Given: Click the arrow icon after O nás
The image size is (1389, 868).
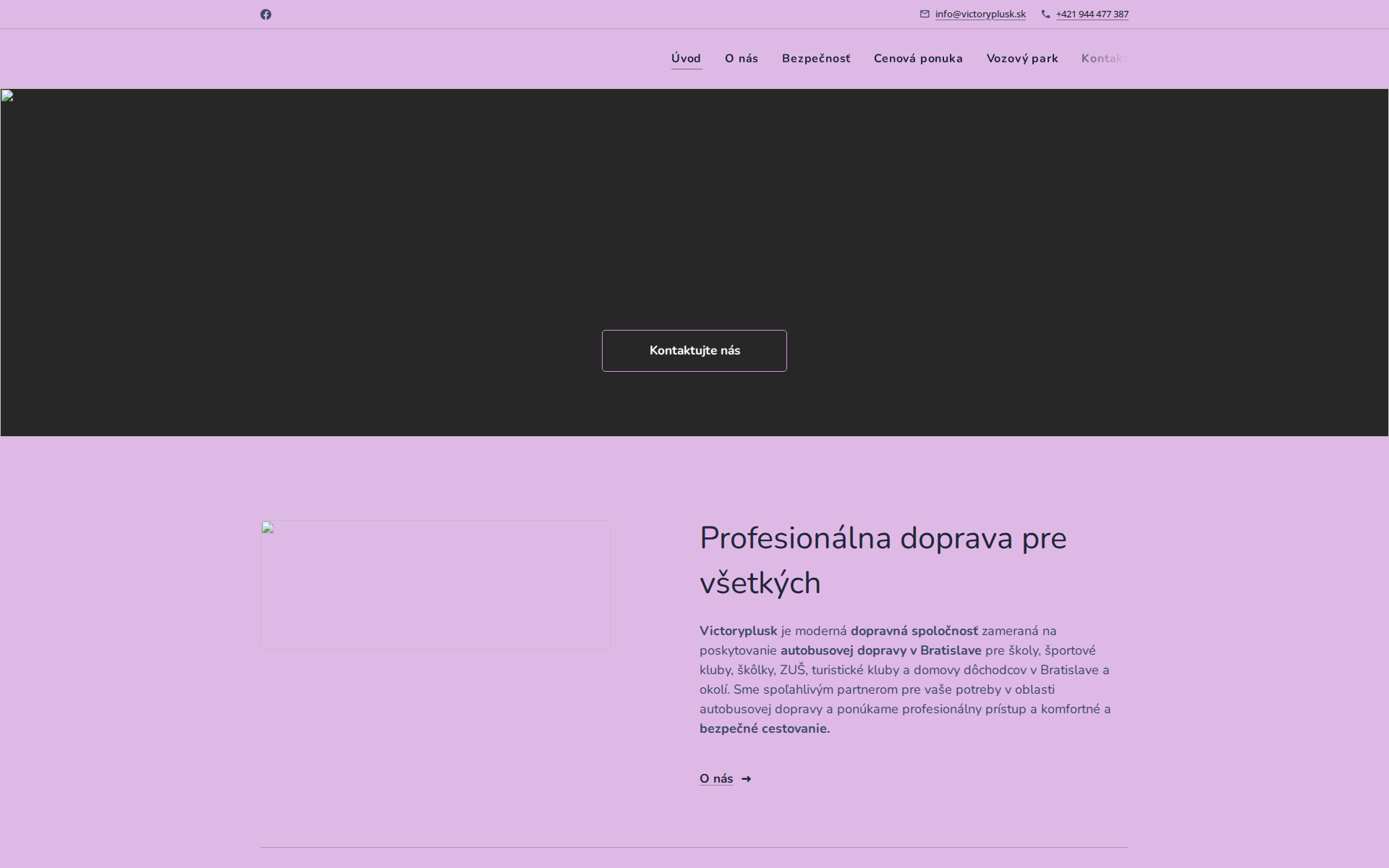Looking at the screenshot, I should click(x=747, y=779).
